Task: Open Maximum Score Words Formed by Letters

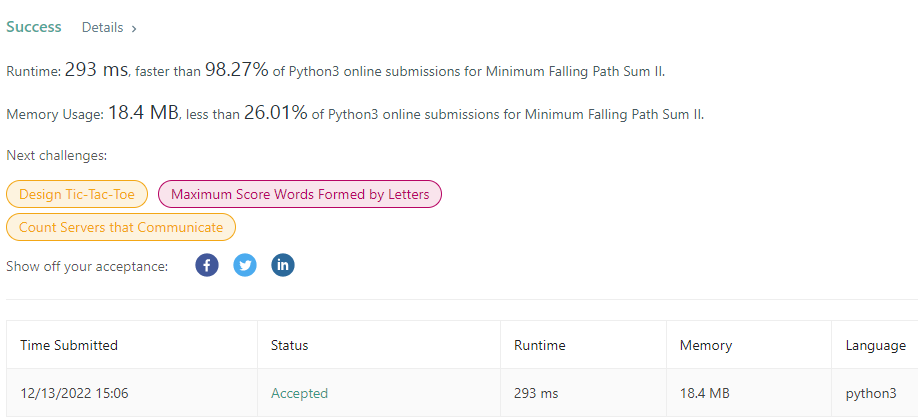Action: click(300, 194)
